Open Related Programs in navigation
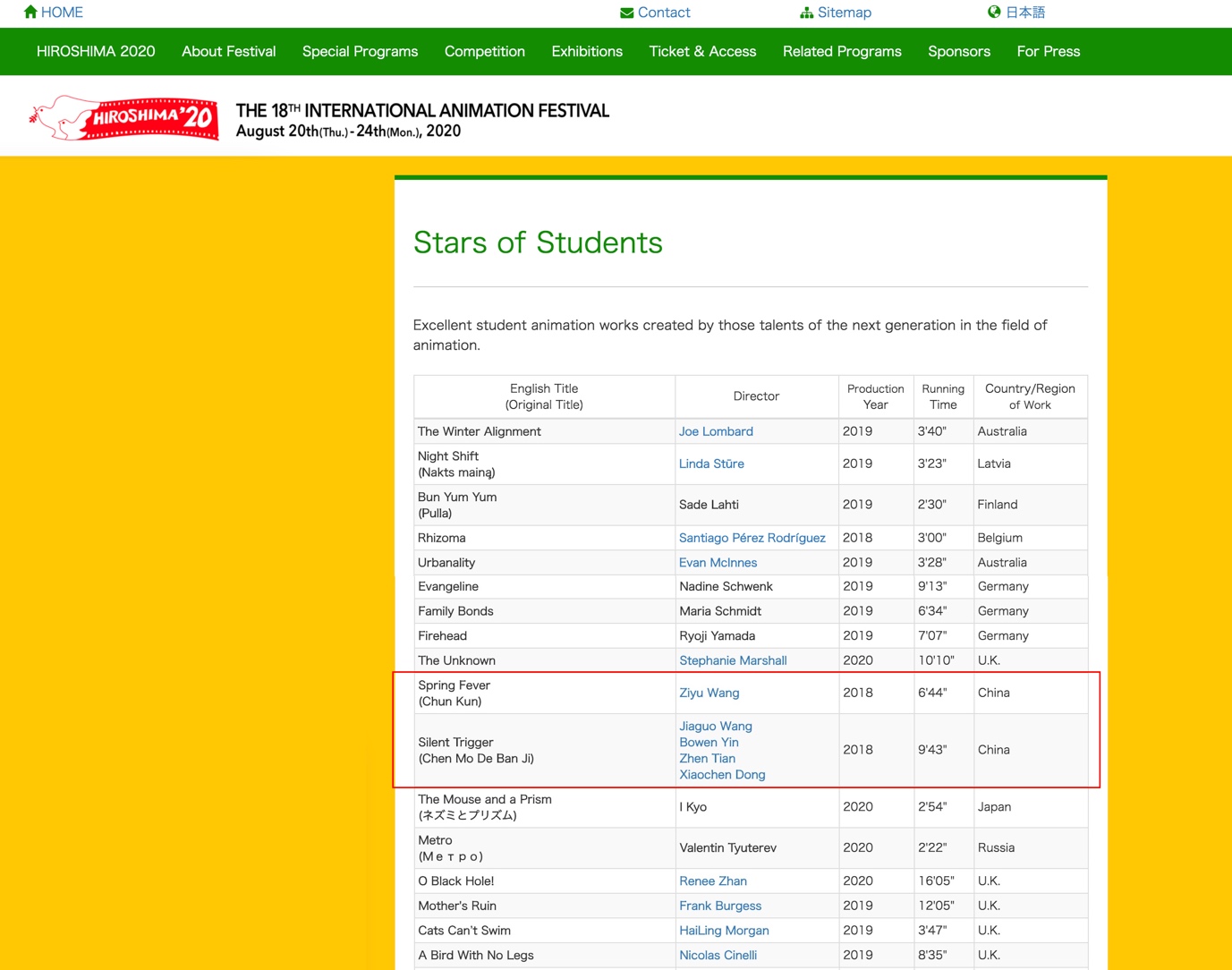The width and height of the screenshot is (1232, 970). [842, 52]
